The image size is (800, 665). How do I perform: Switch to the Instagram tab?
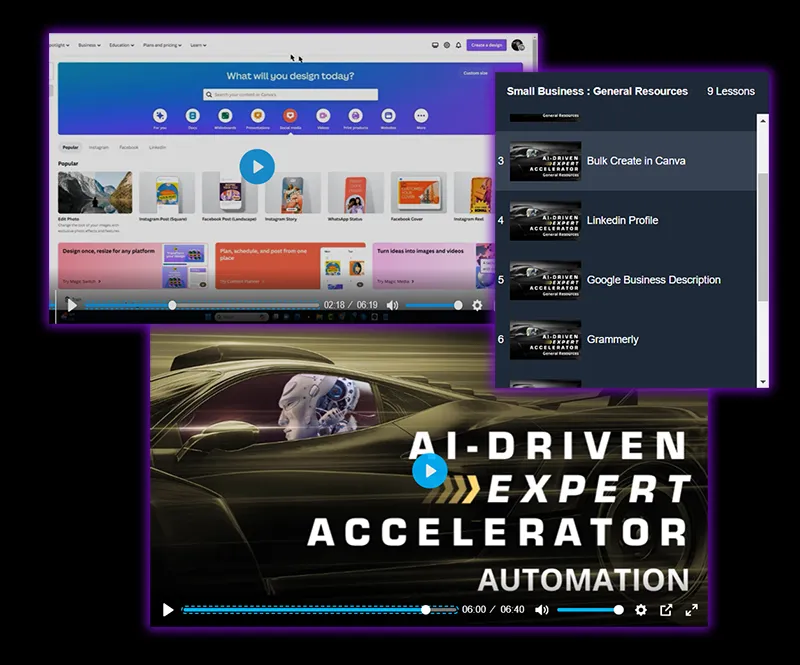pos(98,147)
